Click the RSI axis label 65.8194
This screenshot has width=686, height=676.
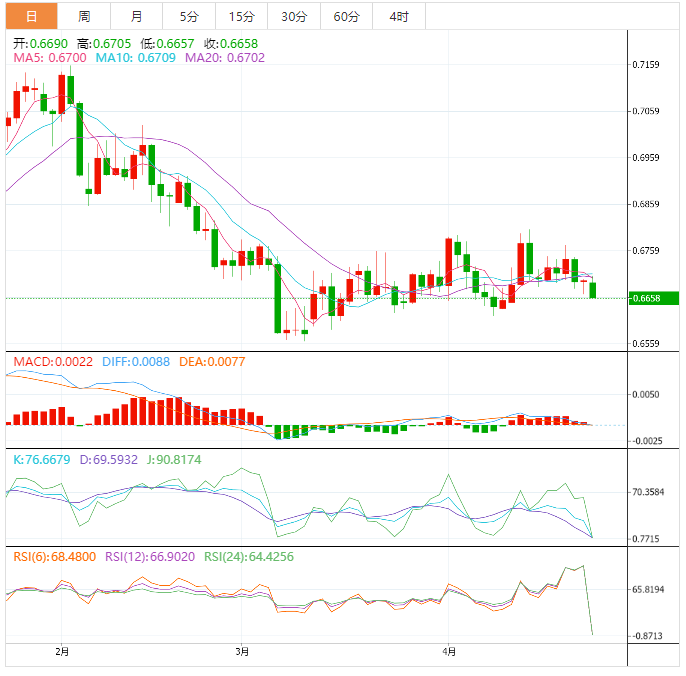tap(648, 590)
